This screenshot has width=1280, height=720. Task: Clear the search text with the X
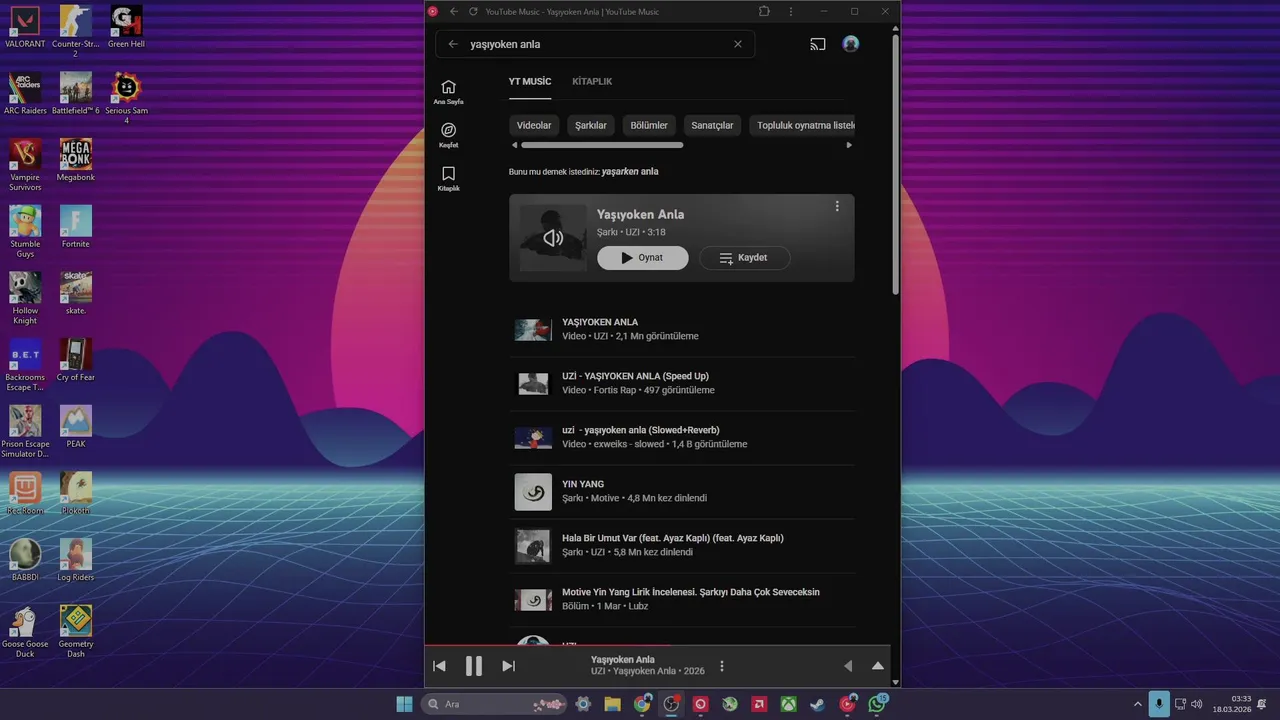(x=738, y=44)
